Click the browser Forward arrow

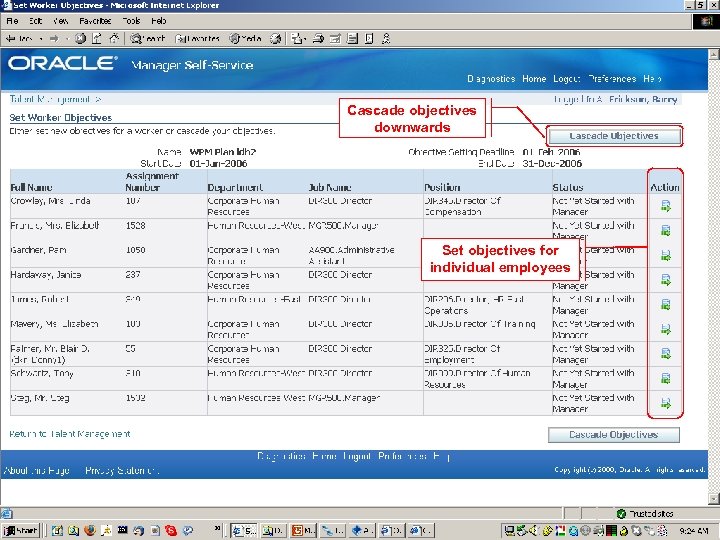(x=54, y=39)
